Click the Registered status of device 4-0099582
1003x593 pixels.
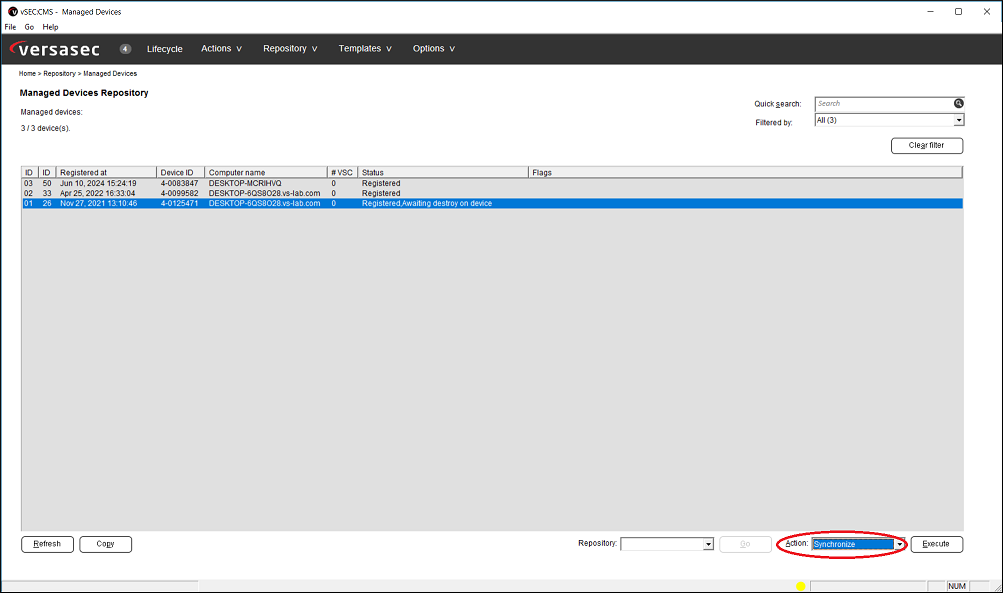click(x=381, y=193)
